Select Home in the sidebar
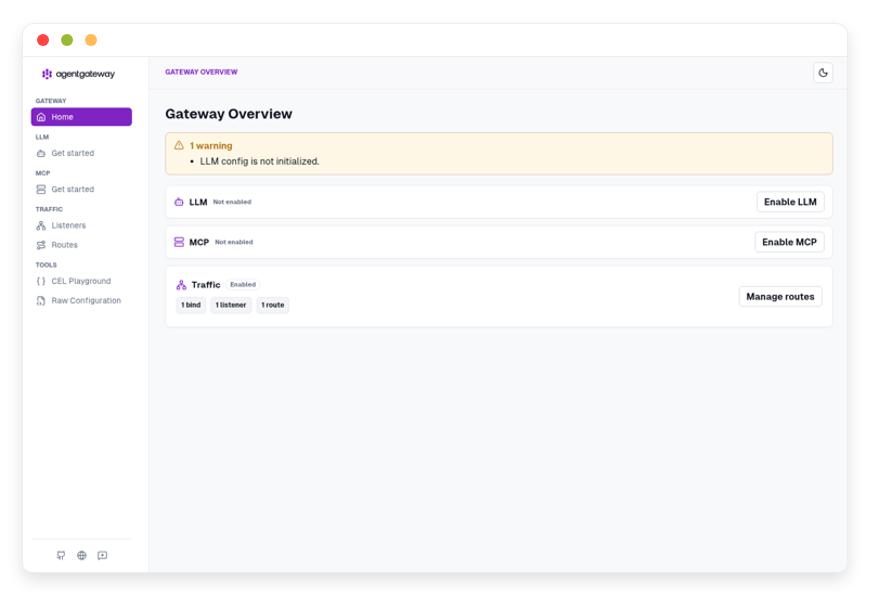 [82, 117]
